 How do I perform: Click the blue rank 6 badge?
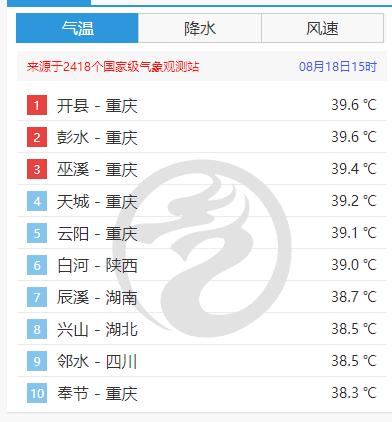(x=37, y=265)
